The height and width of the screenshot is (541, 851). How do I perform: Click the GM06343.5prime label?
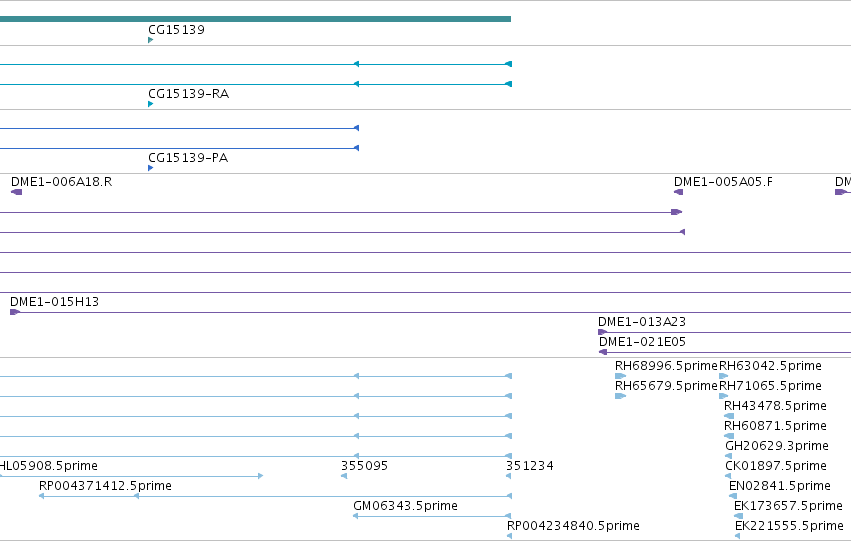point(405,506)
